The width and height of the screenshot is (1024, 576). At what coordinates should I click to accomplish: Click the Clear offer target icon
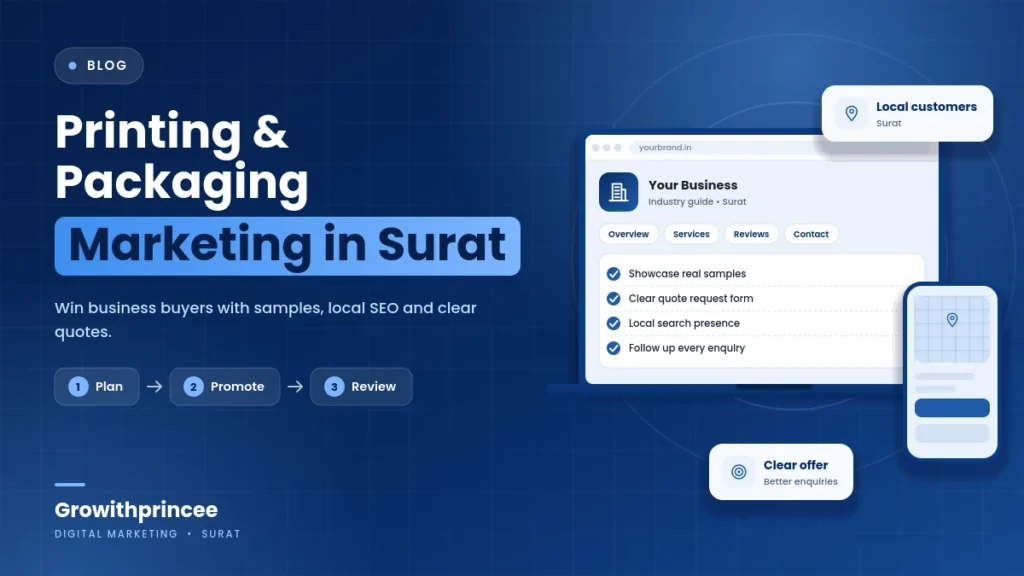click(739, 472)
